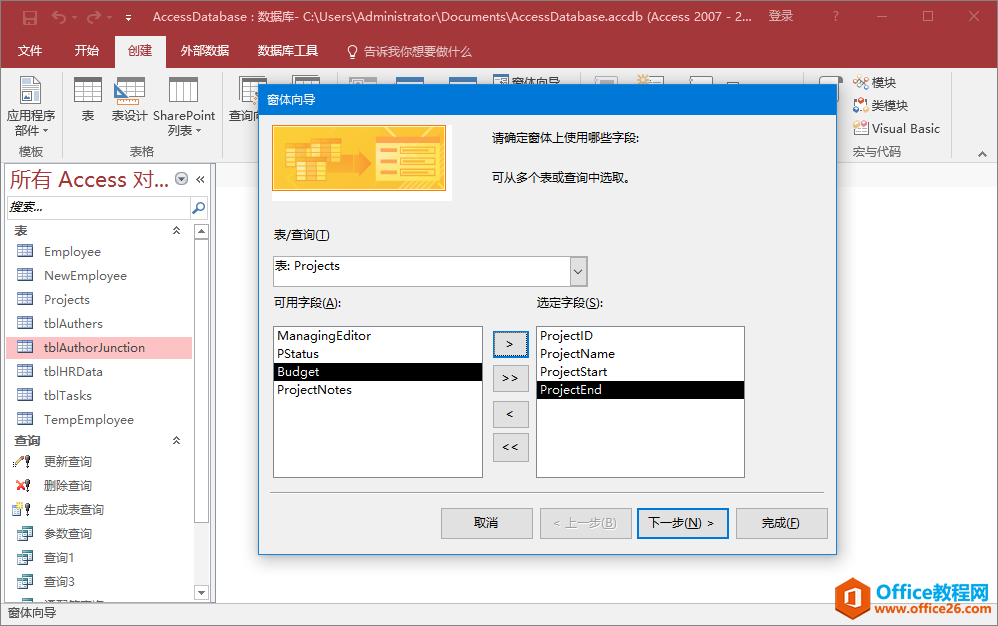Collapse the ribbon with the chevron
Screen dimensions: 998x626
point(982,154)
